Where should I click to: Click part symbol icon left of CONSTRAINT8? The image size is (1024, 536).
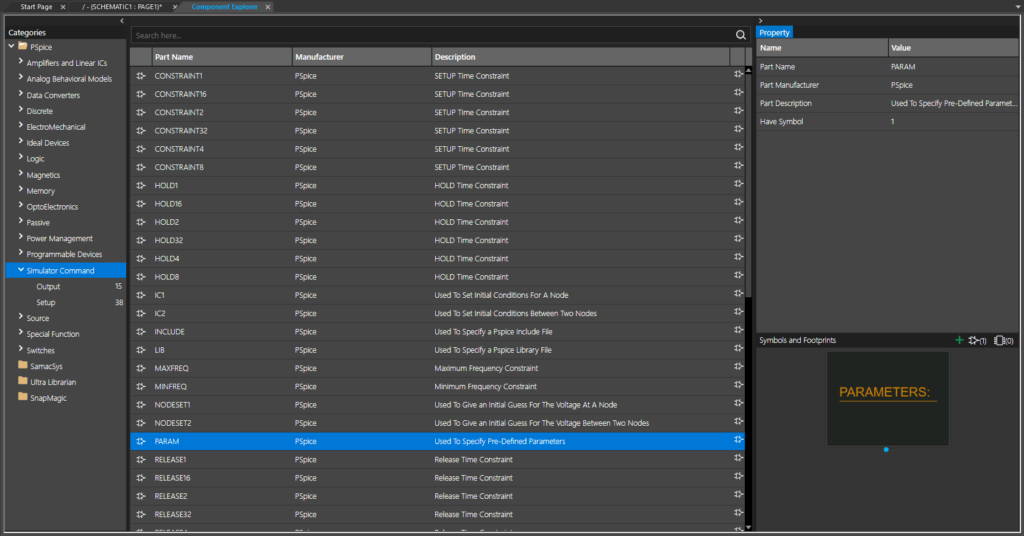[x=140, y=167]
